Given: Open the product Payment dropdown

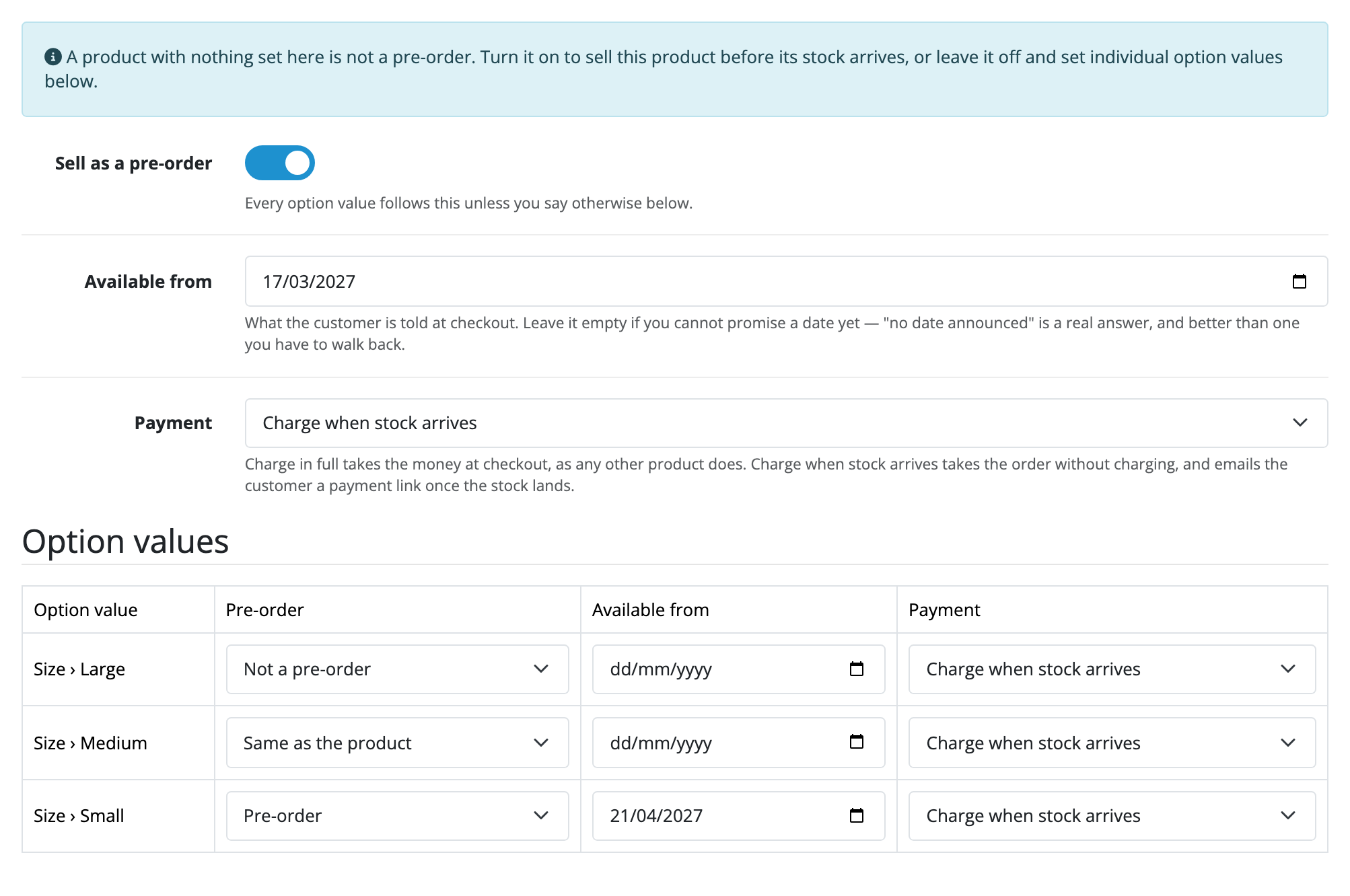Looking at the screenshot, I should (x=786, y=423).
